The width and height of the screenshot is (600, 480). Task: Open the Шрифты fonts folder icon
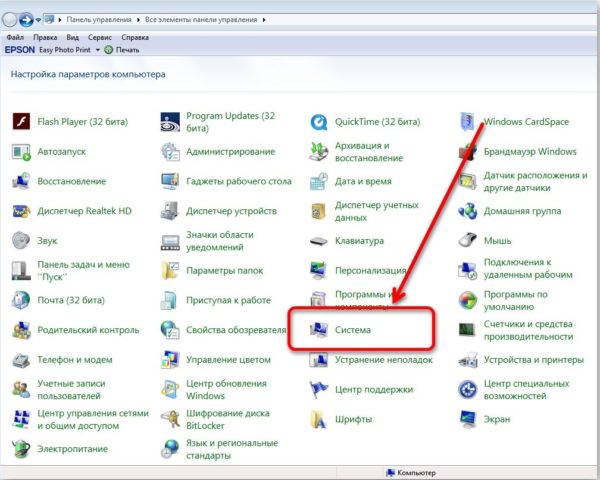(x=318, y=419)
